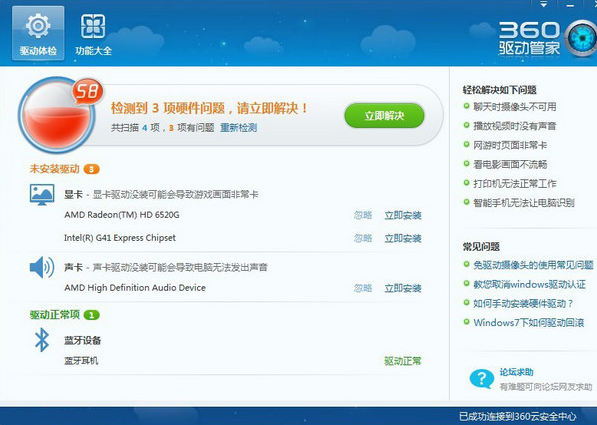Screen dimensions: 597x425
Task: Open 免驱动摄像头的使用常见问题 link
Action: pyautogui.click(x=533, y=265)
